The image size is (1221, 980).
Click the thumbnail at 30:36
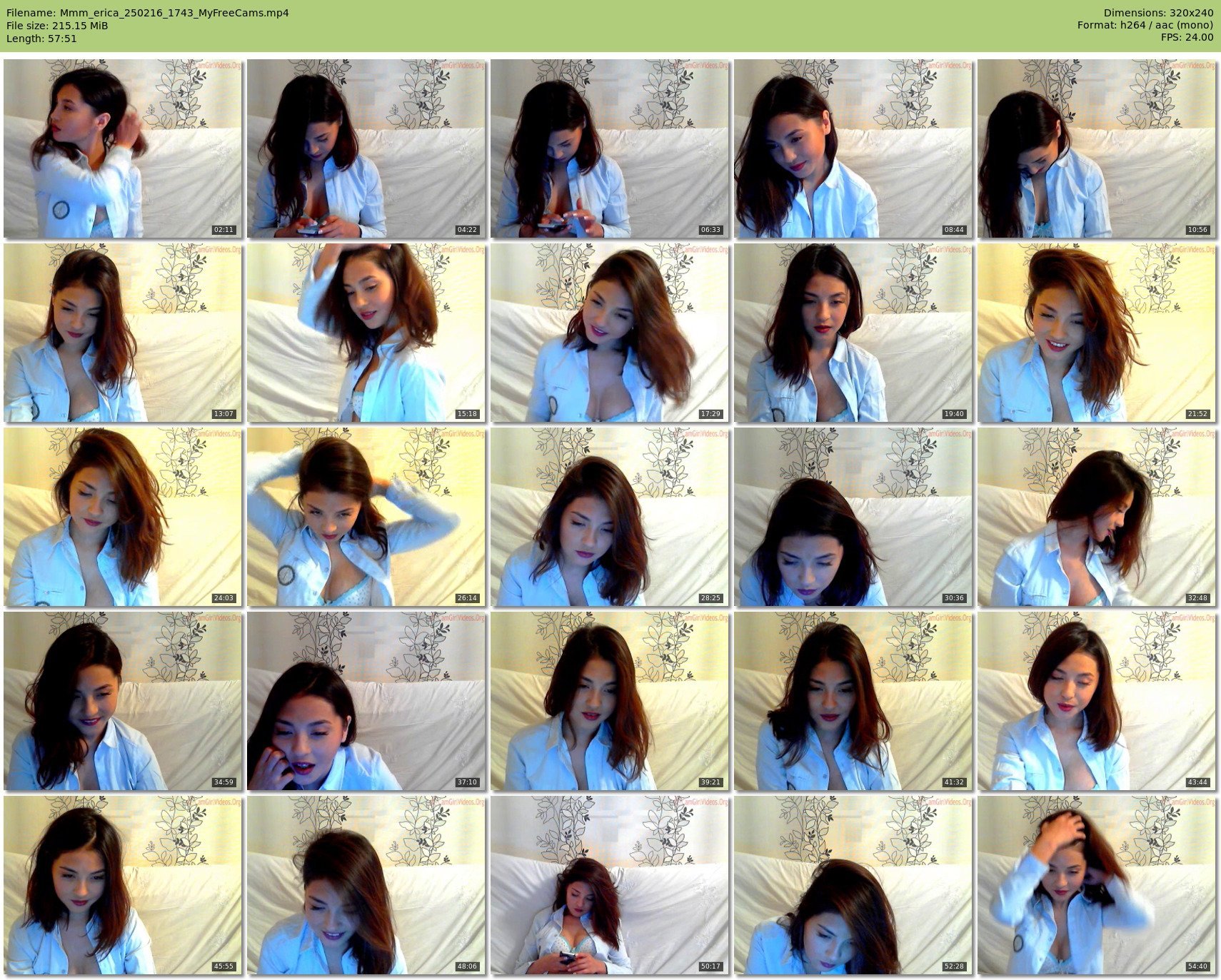[x=853, y=517]
